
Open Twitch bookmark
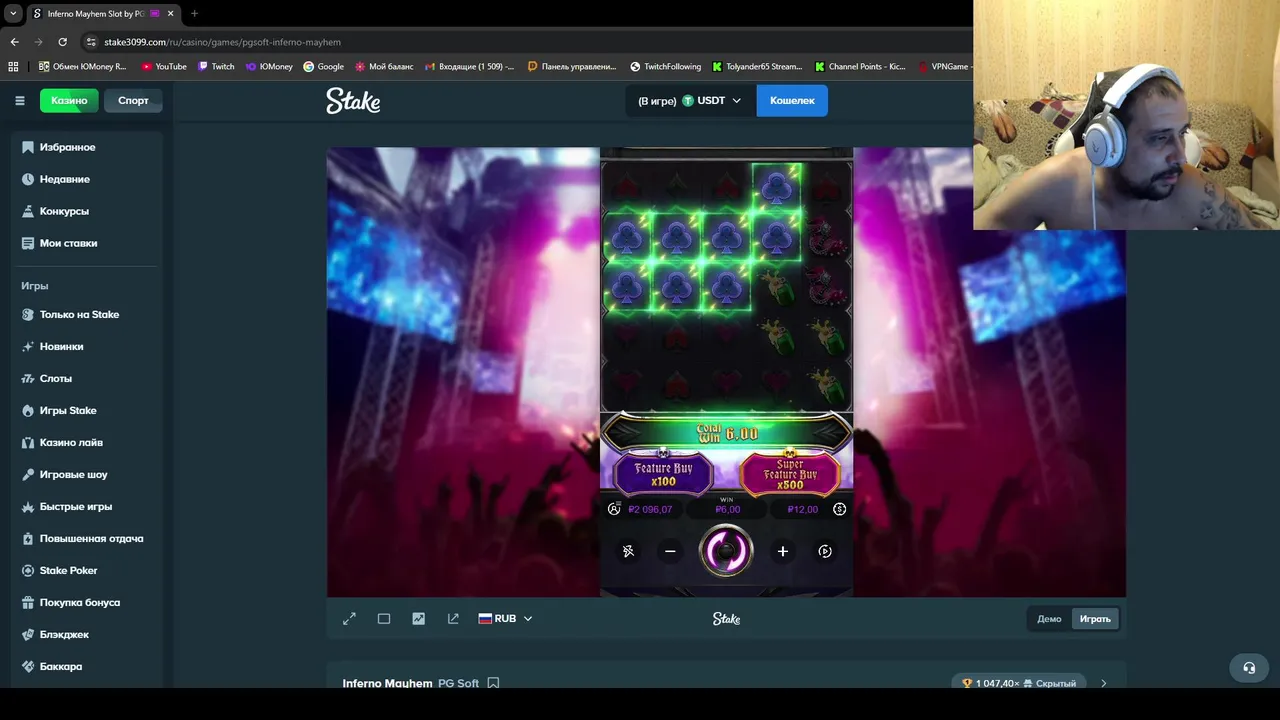[x=216, y=66]
